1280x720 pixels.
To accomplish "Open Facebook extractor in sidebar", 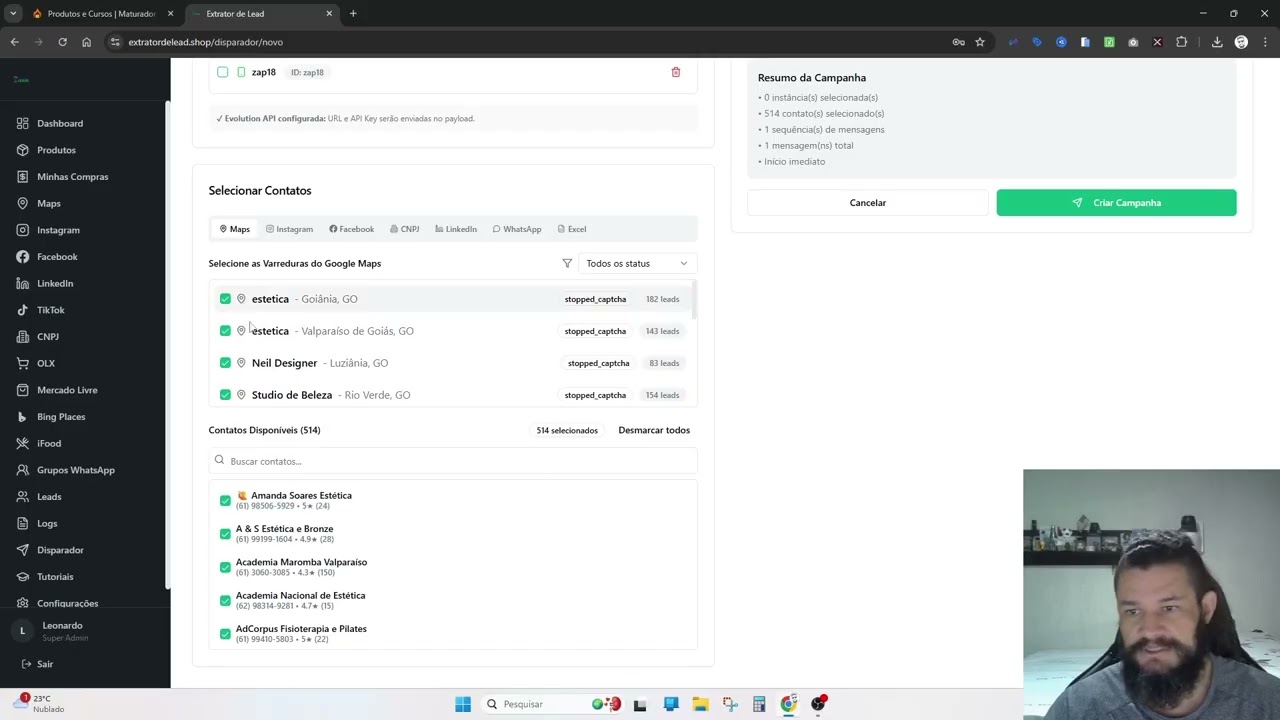I will (57, 257).
